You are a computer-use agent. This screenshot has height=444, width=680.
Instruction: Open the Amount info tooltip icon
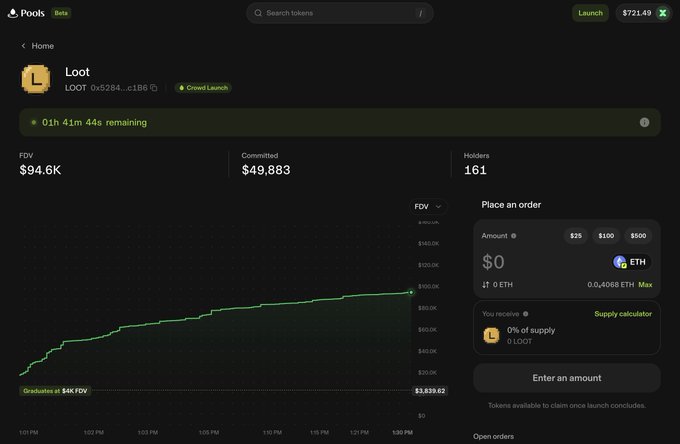pos(513,236)
